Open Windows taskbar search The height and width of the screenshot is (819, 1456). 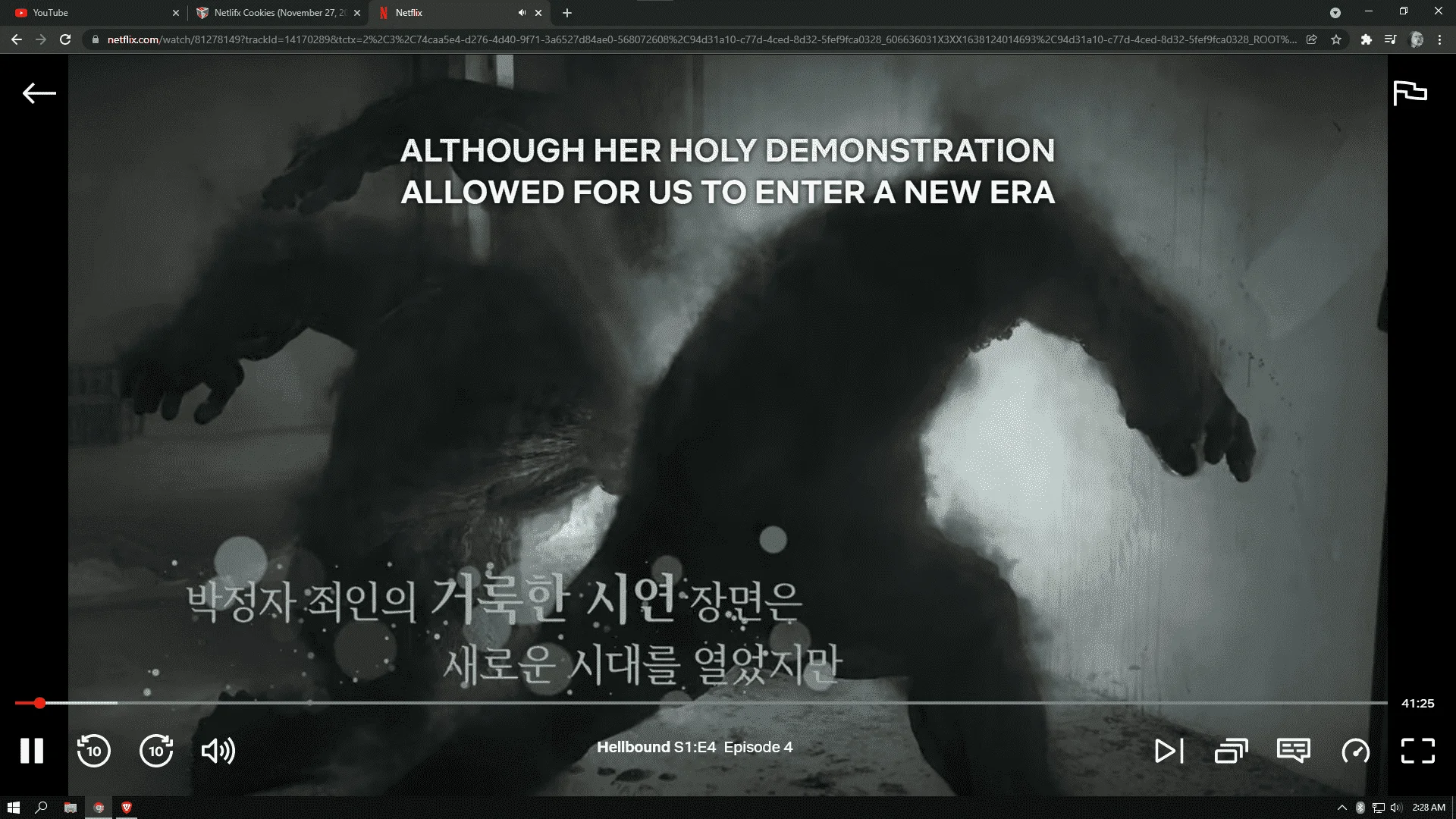tap(42, 808)
